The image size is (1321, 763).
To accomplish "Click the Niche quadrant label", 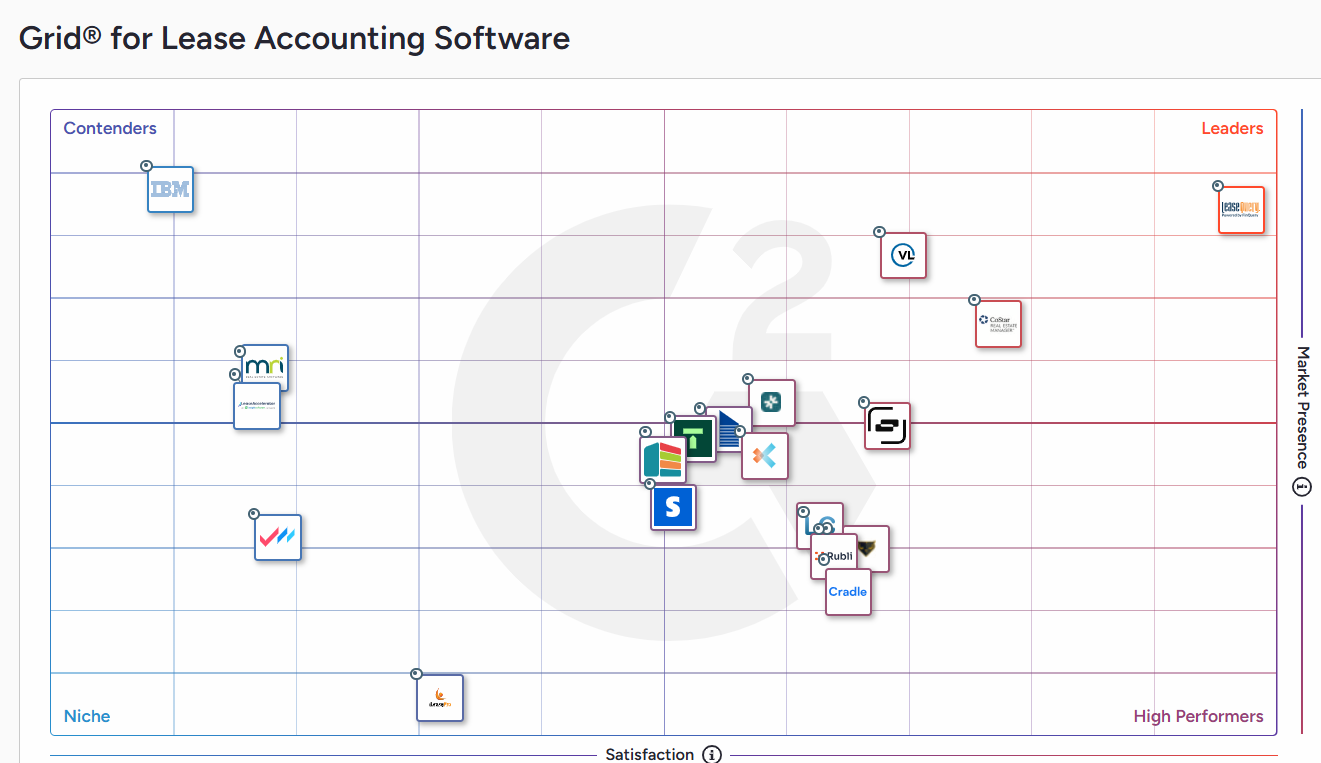I will (87, 716).
